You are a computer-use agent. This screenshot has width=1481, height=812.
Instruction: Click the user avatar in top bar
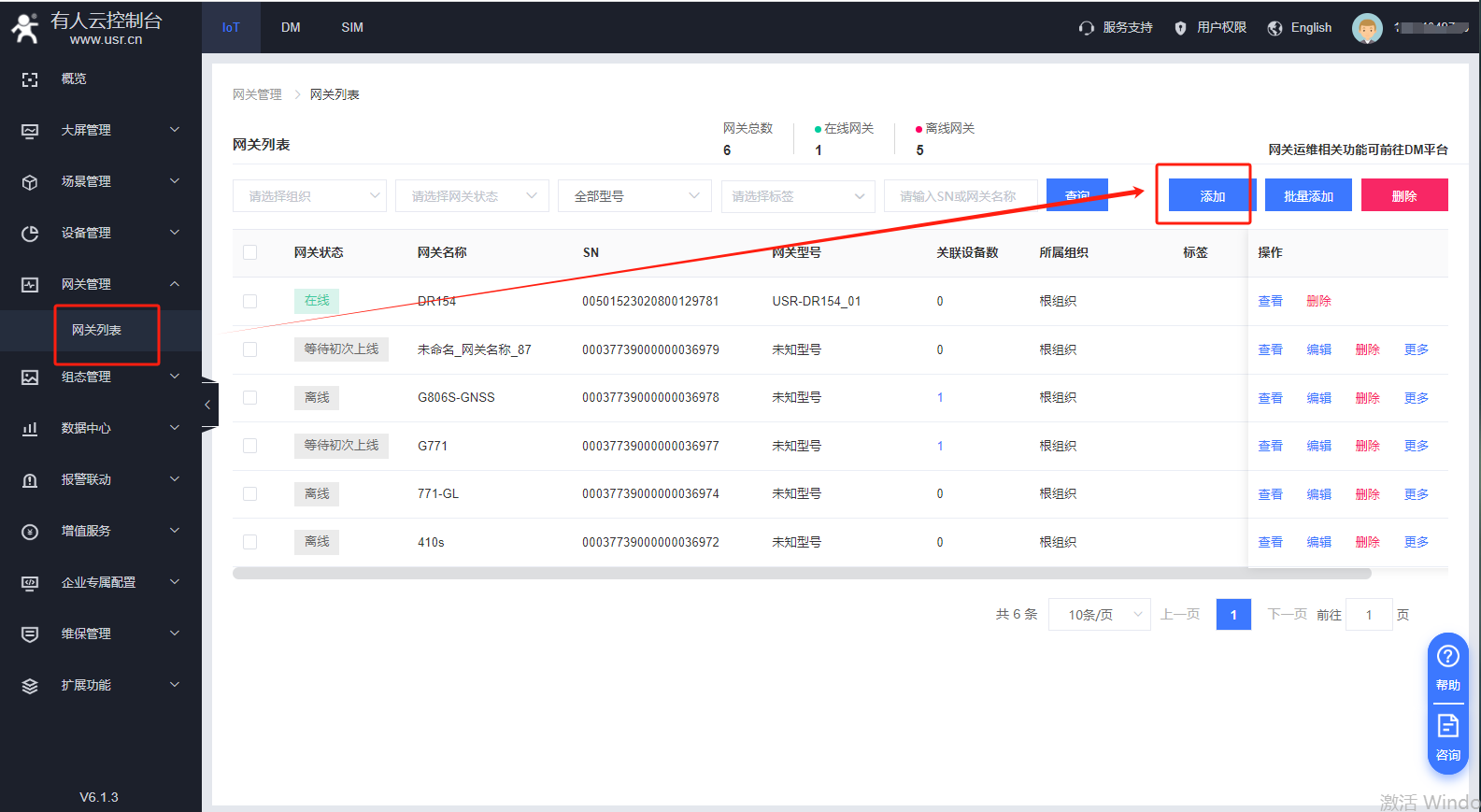[1366, 28]
